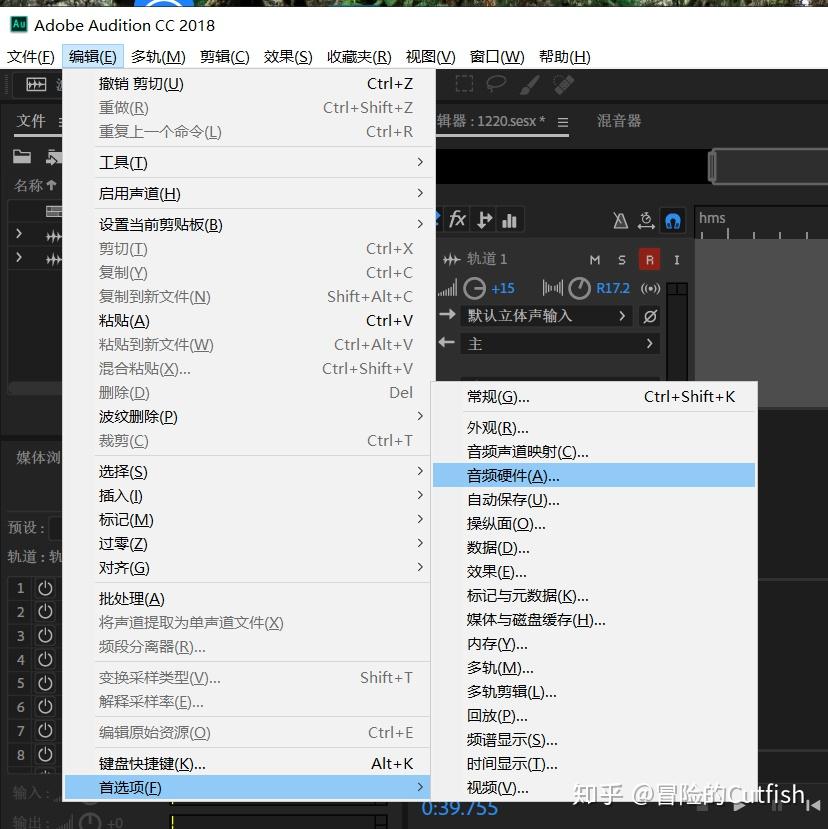Screen dimensions: 828x829
Task: Toggle power for effects slot 4
Action: 45,659
